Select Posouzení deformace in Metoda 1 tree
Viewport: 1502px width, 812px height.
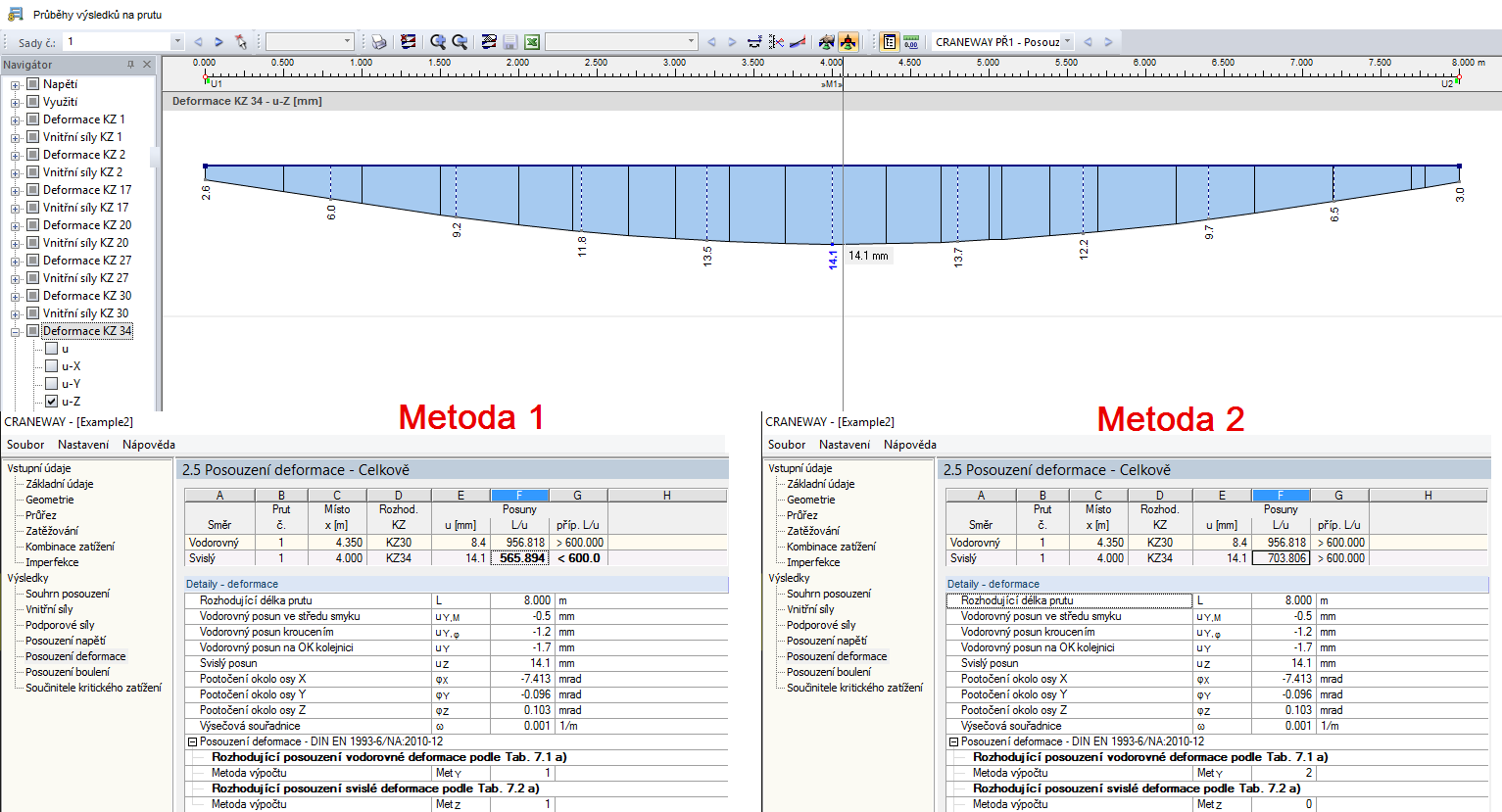pos(75,656)
